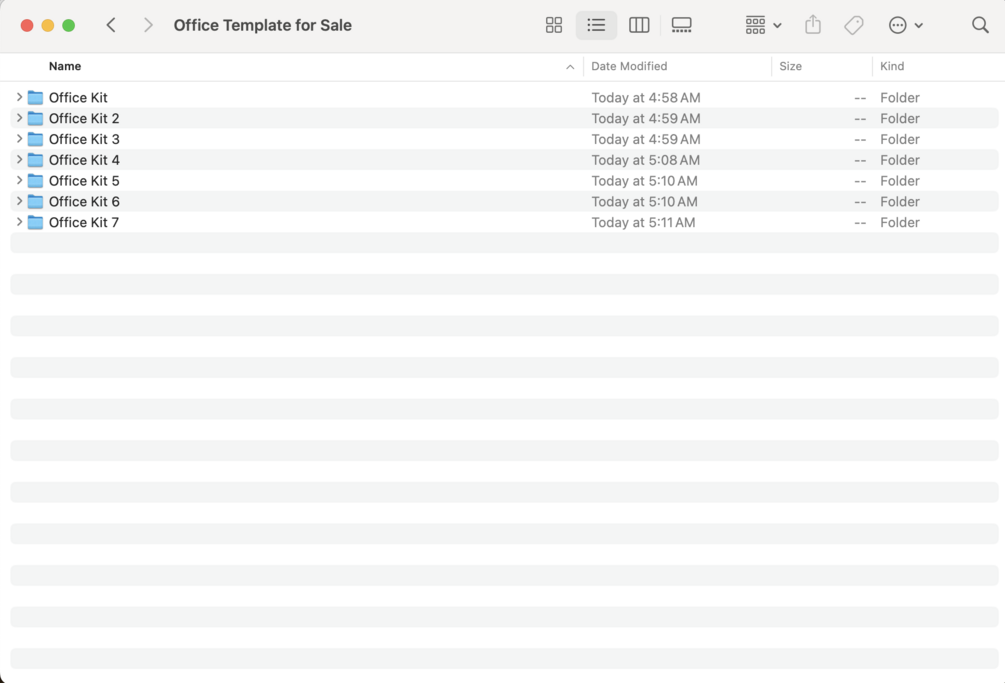Viewport: 1005px width, 683px height.
Task: Toggle sort order on Name column
Action: pyautogui.click(x=65, y=66)
